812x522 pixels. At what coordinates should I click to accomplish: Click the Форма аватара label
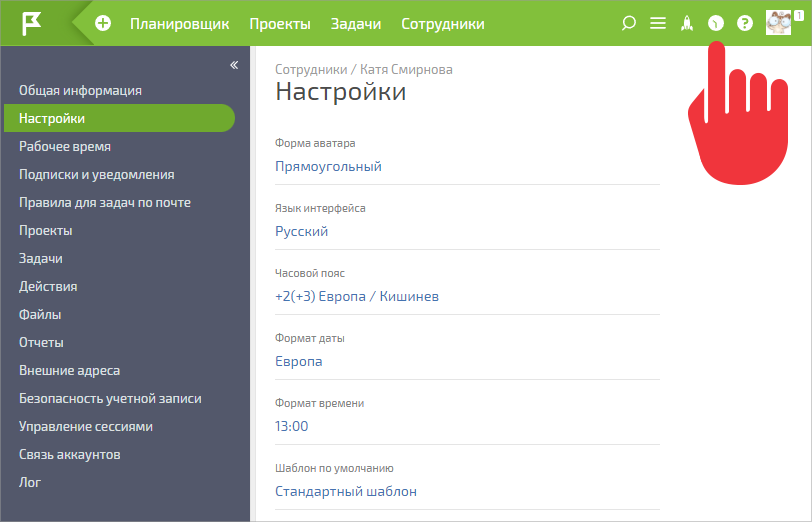click(x=315, y=143)
